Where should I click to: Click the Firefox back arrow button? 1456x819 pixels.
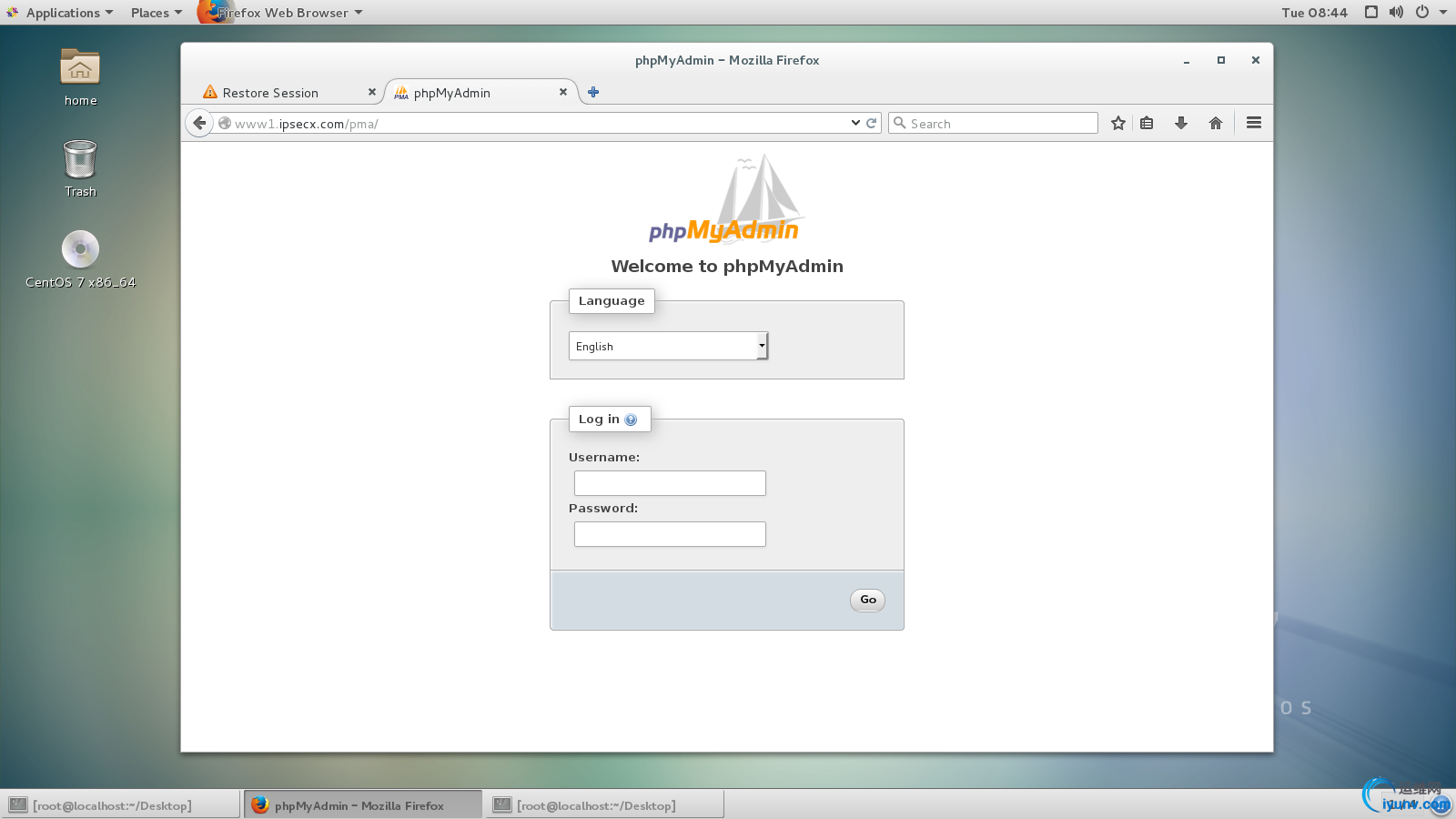click(x=199, y=123)
